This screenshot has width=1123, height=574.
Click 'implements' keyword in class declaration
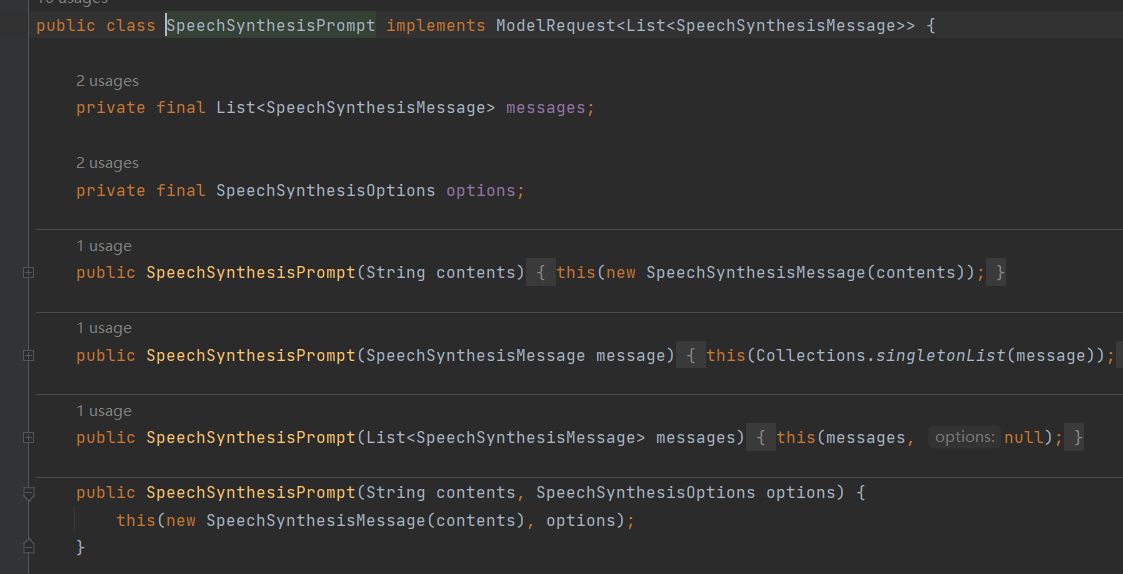(x=436, y=26)
